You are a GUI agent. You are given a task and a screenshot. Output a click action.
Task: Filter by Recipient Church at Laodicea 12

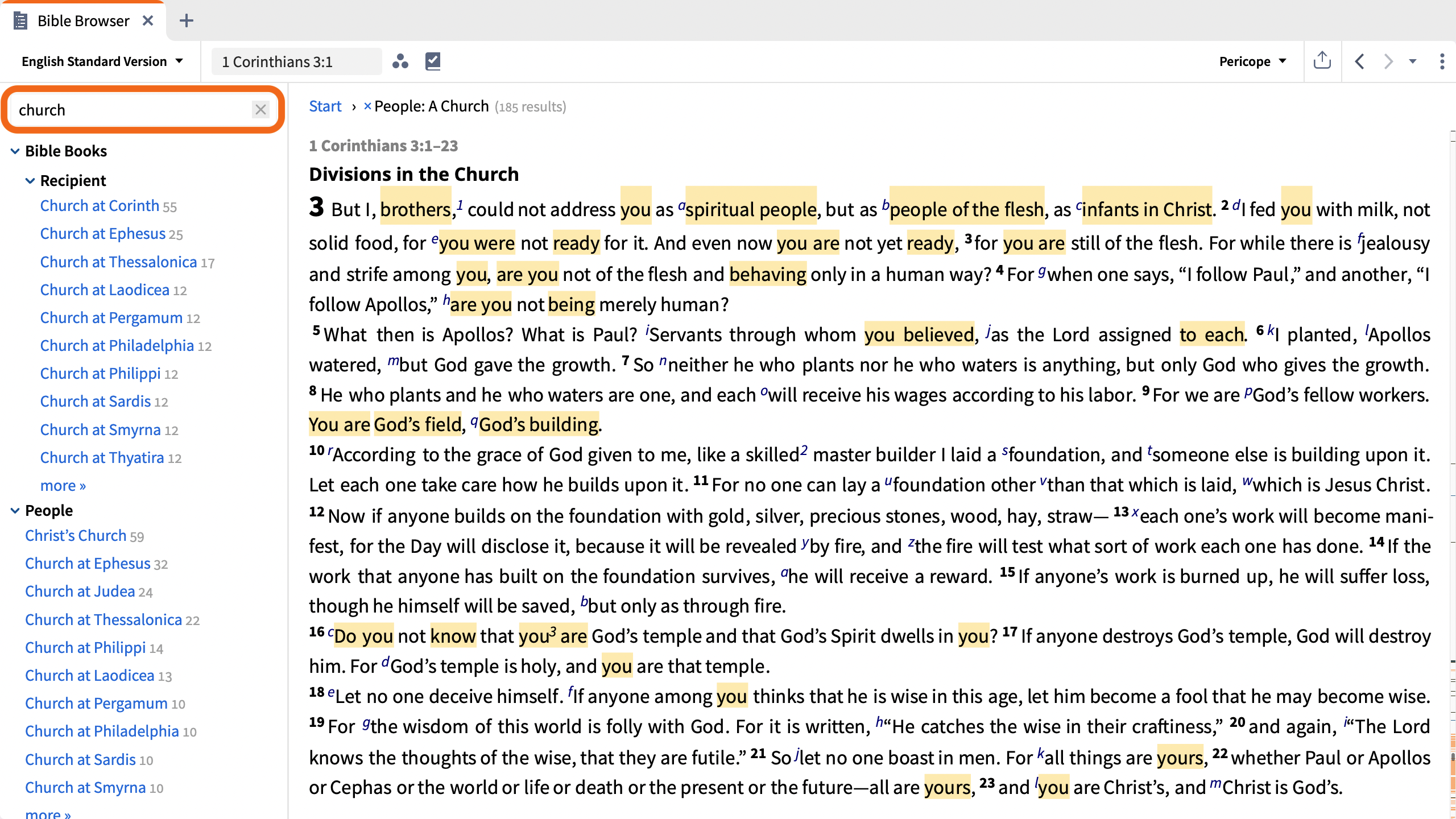coord(114,290)
